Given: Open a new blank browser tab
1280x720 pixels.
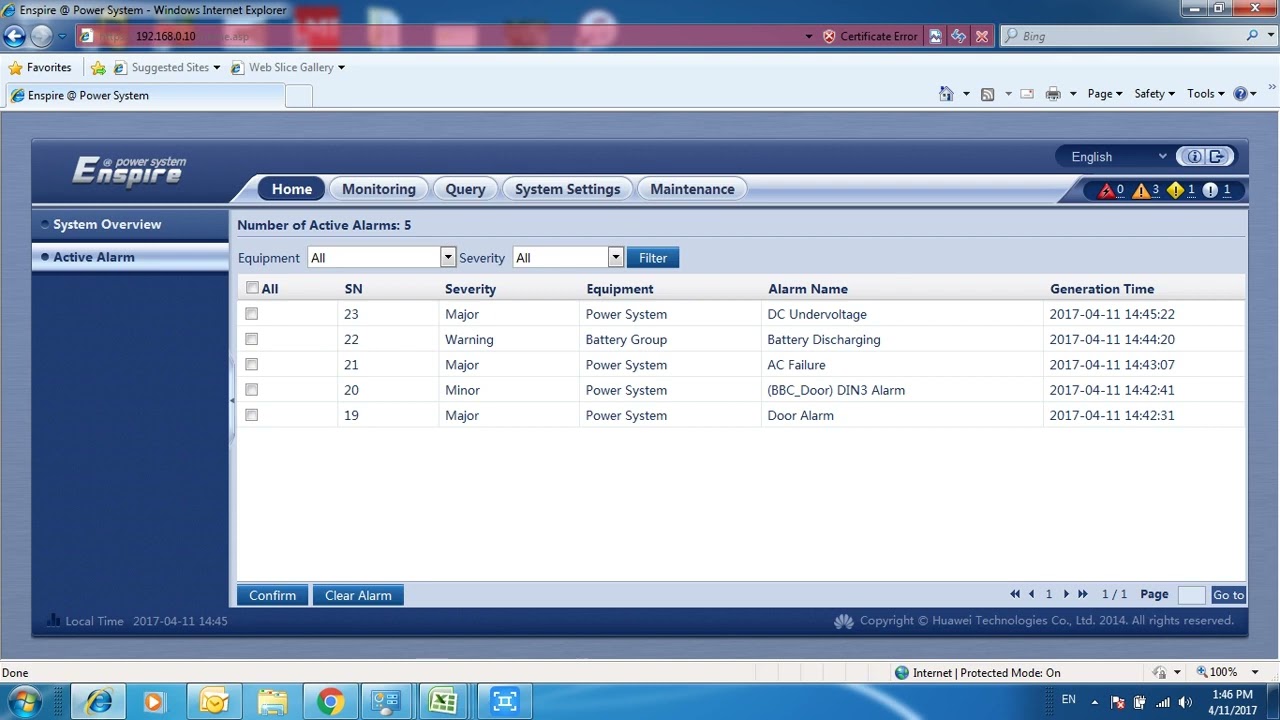Looking at the screenshot, I should [x=299, y=96].
